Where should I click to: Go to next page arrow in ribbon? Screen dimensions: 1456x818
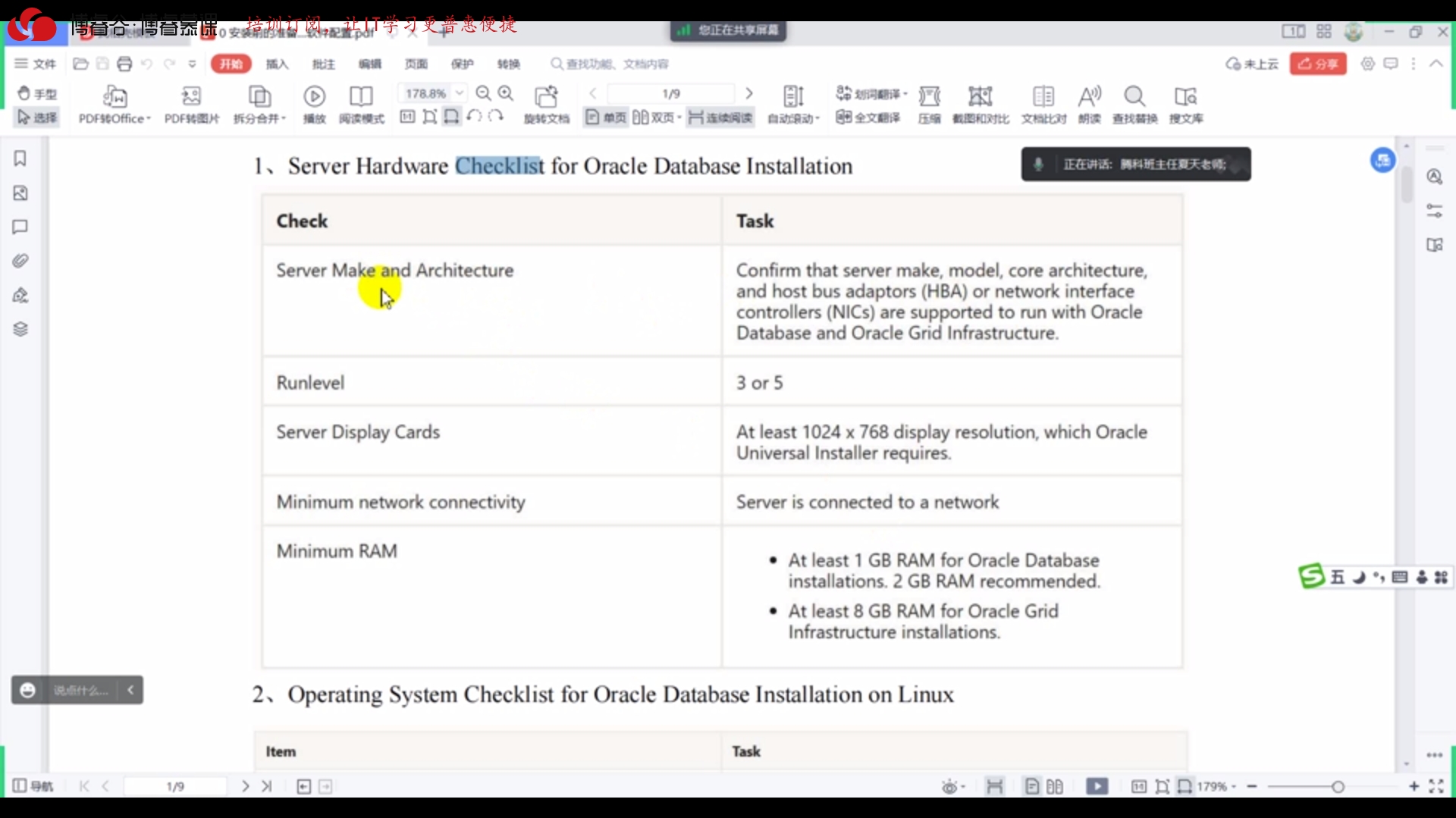[749, 93]
